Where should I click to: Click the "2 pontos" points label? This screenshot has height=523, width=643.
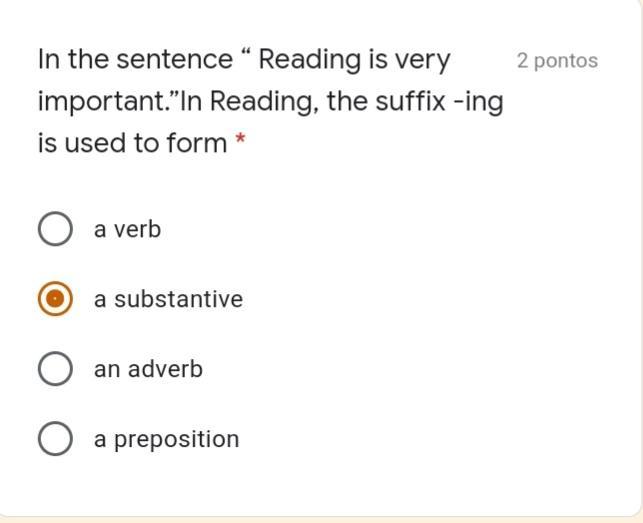(x=557, y=61)
